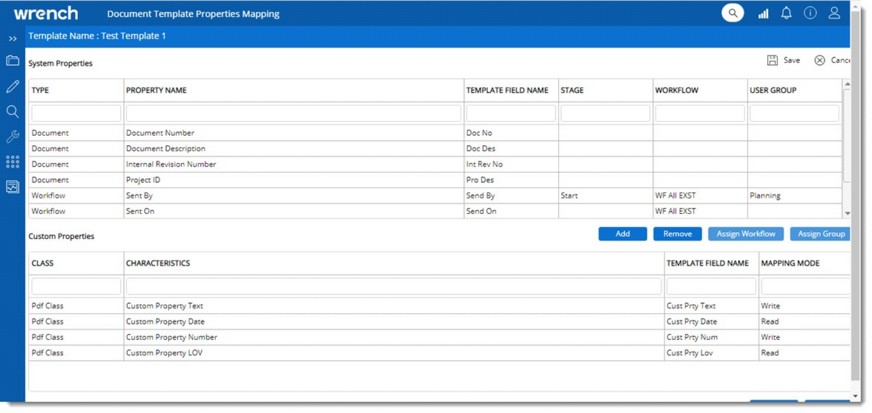Click the Stage column filter box

[x=603, y=114]
